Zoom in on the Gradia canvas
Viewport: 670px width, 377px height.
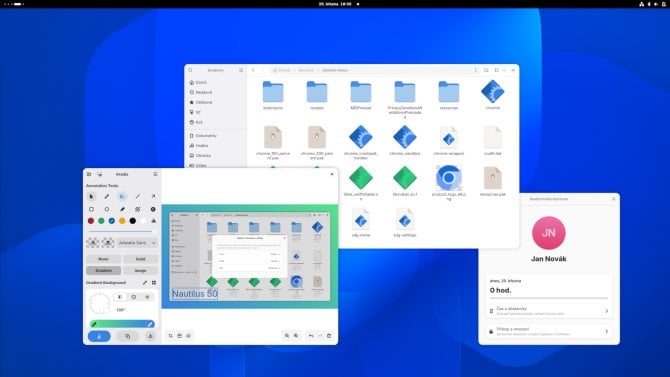point(296,336)
